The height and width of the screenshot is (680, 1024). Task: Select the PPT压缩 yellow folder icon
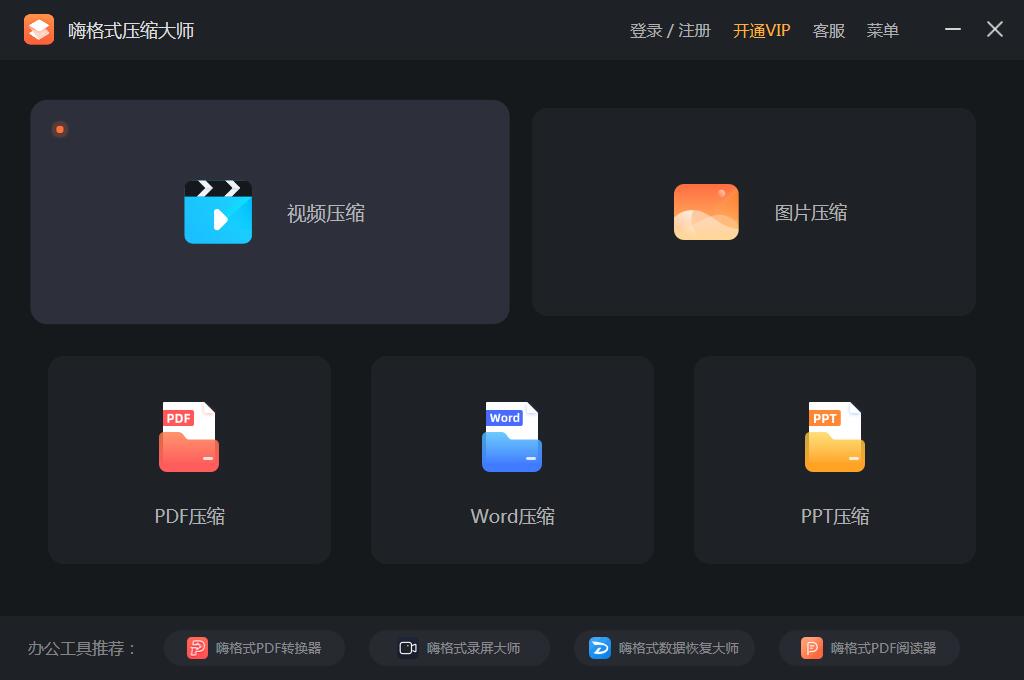click(835, 437)
